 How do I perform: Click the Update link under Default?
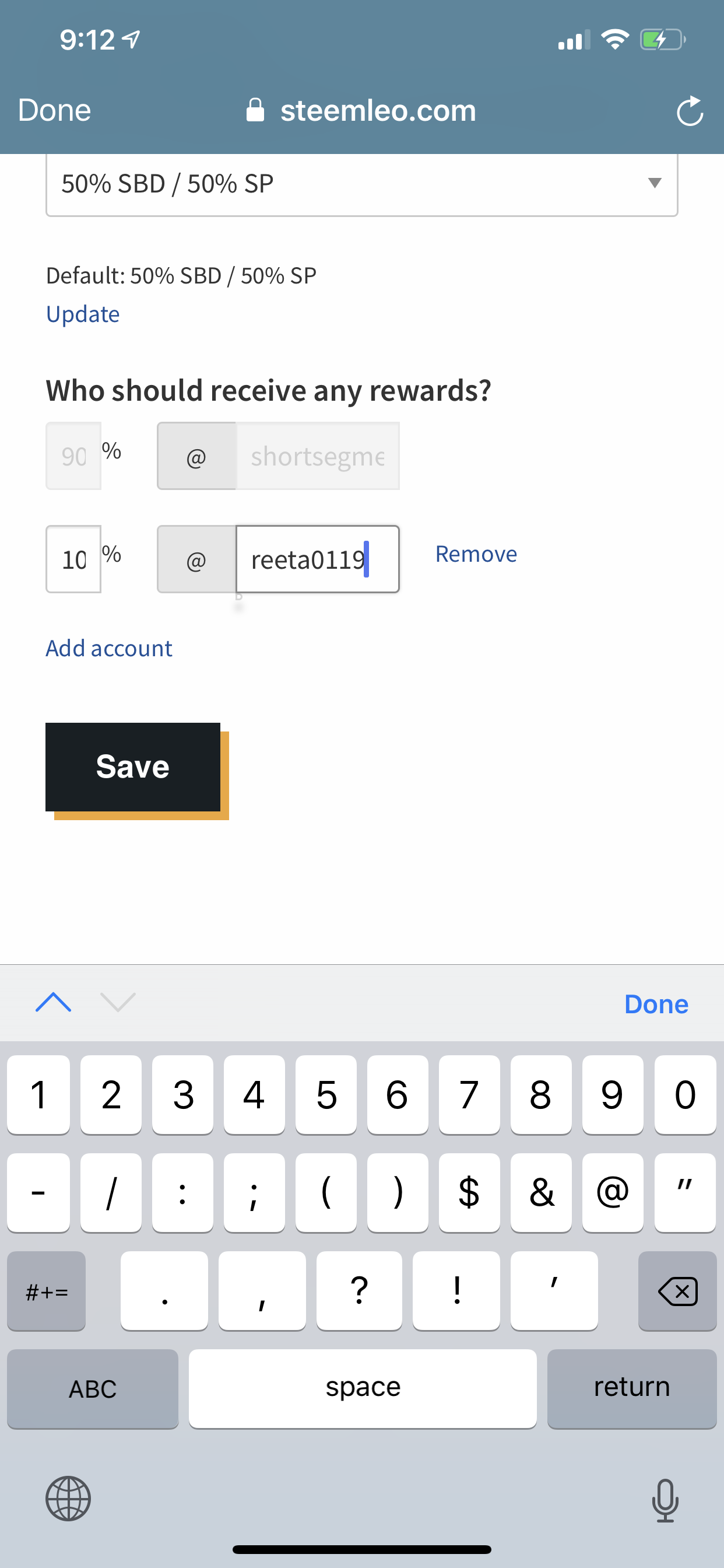[83, 314]
